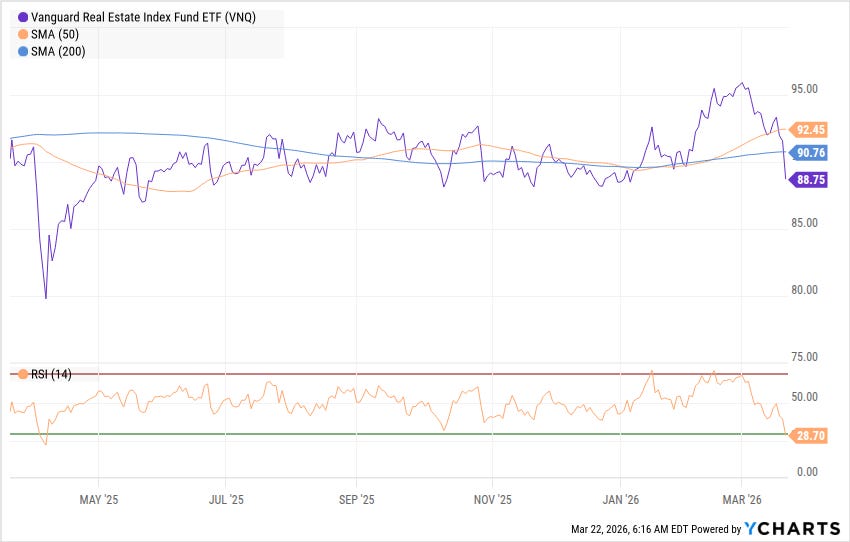Select the Vanguard Real Estate Index Fund legend label

(143, 17)
